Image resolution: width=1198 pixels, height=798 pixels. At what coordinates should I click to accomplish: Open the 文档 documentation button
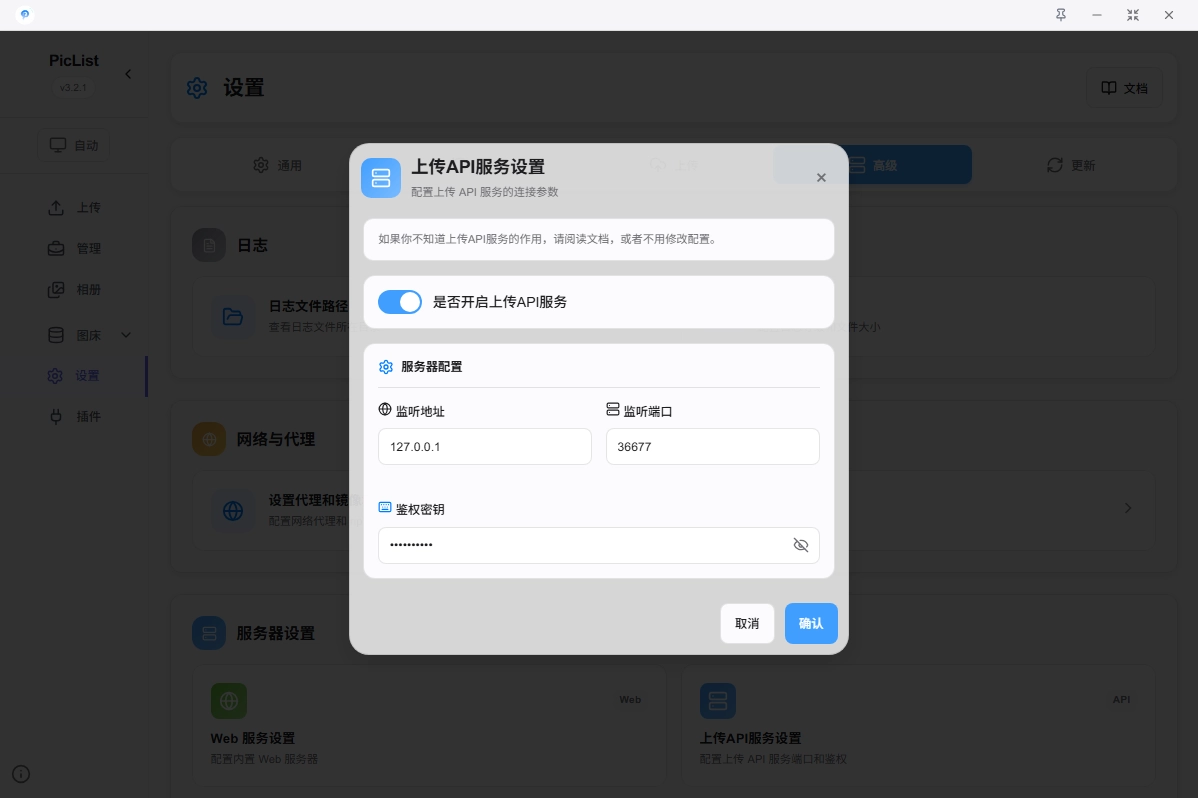(x=1125, y=88)
